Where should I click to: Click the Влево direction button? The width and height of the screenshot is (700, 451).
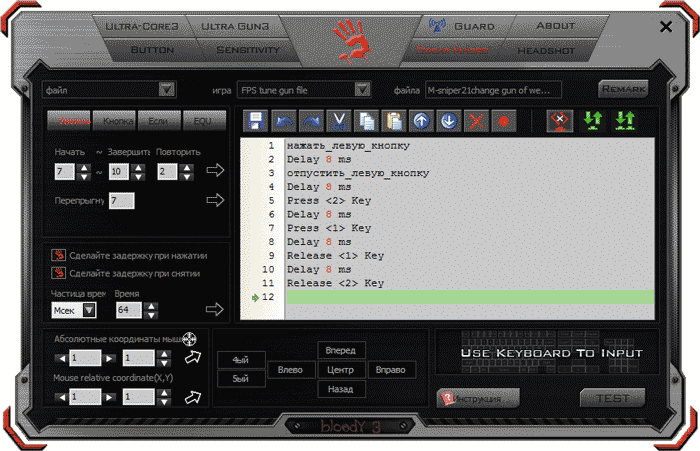click(290, 370)
